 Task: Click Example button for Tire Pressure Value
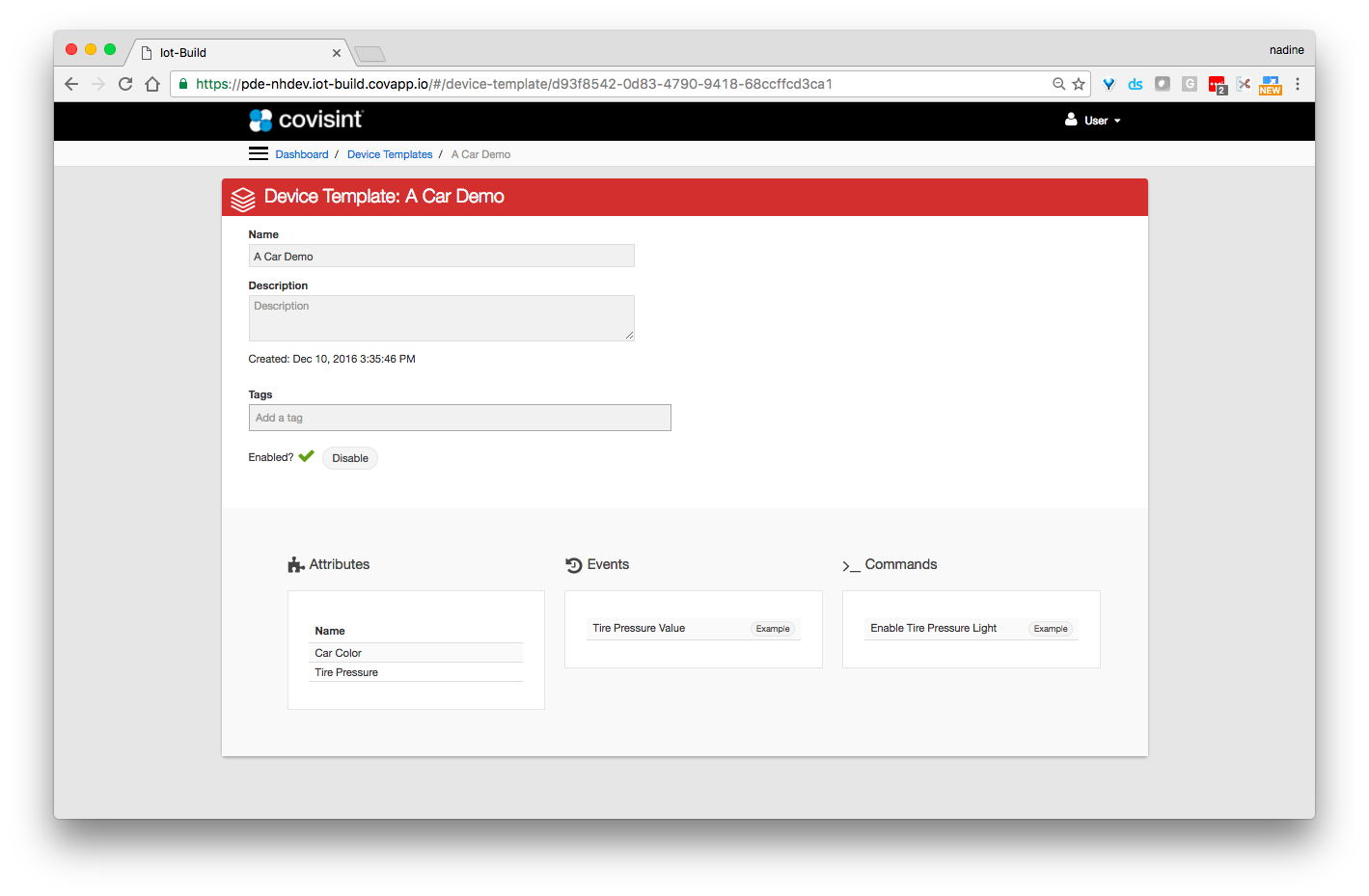773,629
